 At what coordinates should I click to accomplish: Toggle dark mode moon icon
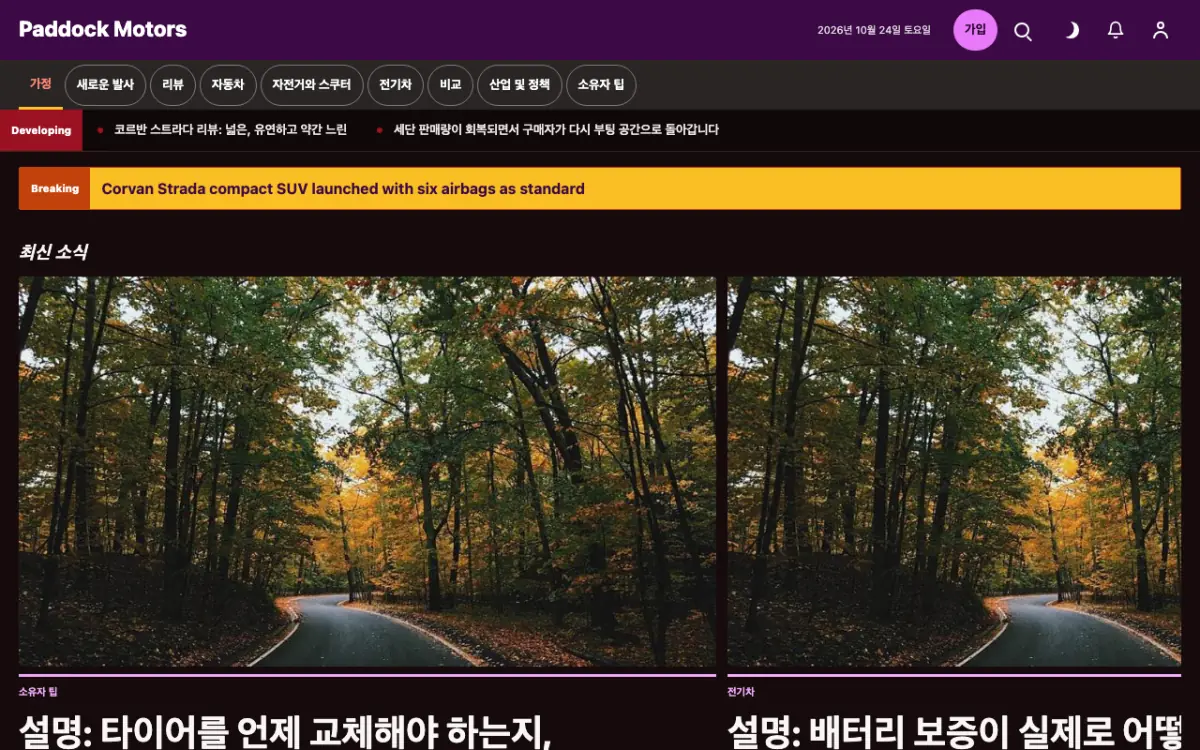(1070, 30)
